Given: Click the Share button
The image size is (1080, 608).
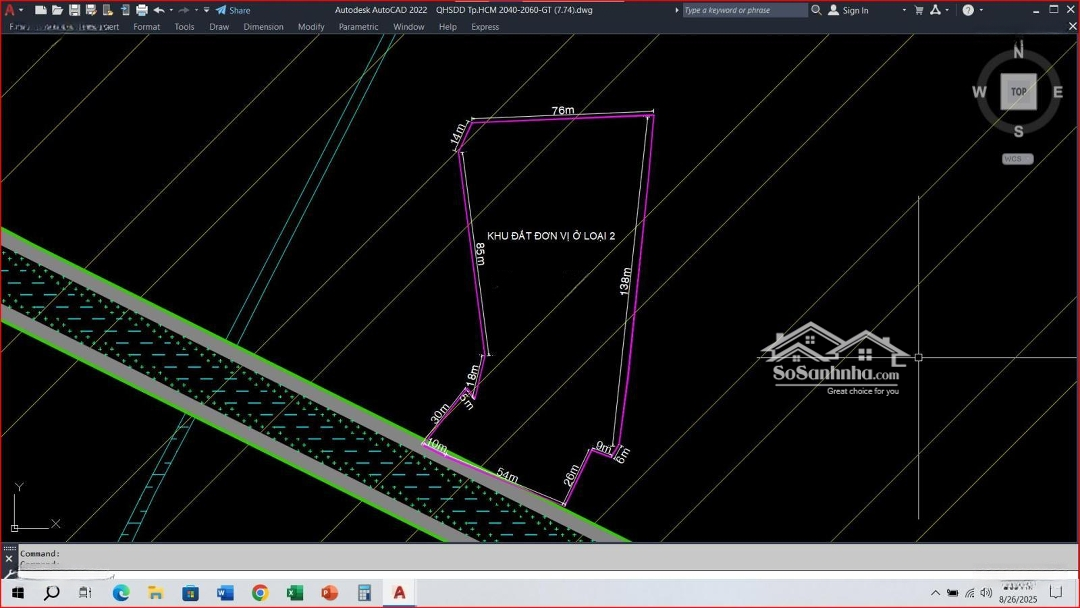Looking at the screenshot, I should tap(233, 10).
